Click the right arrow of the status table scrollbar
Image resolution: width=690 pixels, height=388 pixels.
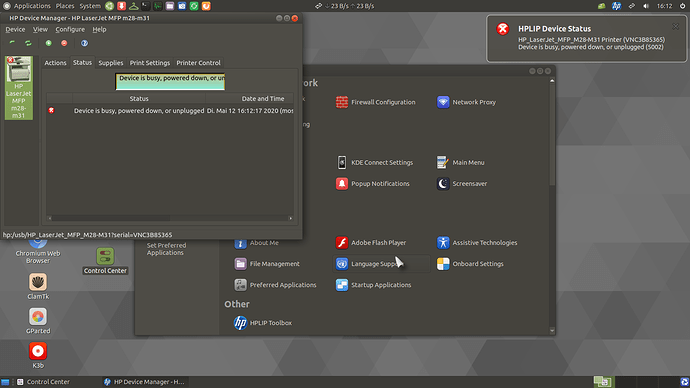coord(290,218)
